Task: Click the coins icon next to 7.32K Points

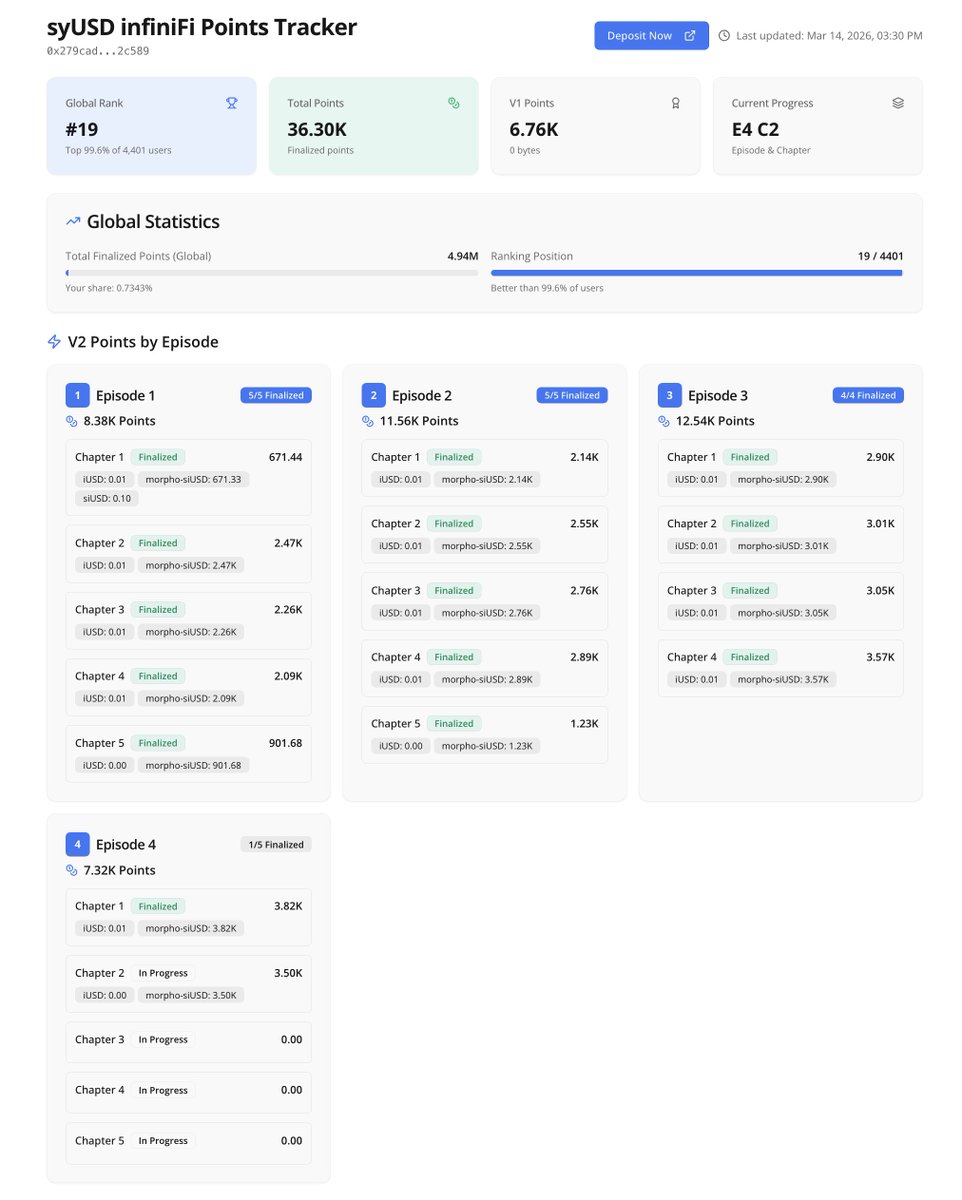Action: 72,870
